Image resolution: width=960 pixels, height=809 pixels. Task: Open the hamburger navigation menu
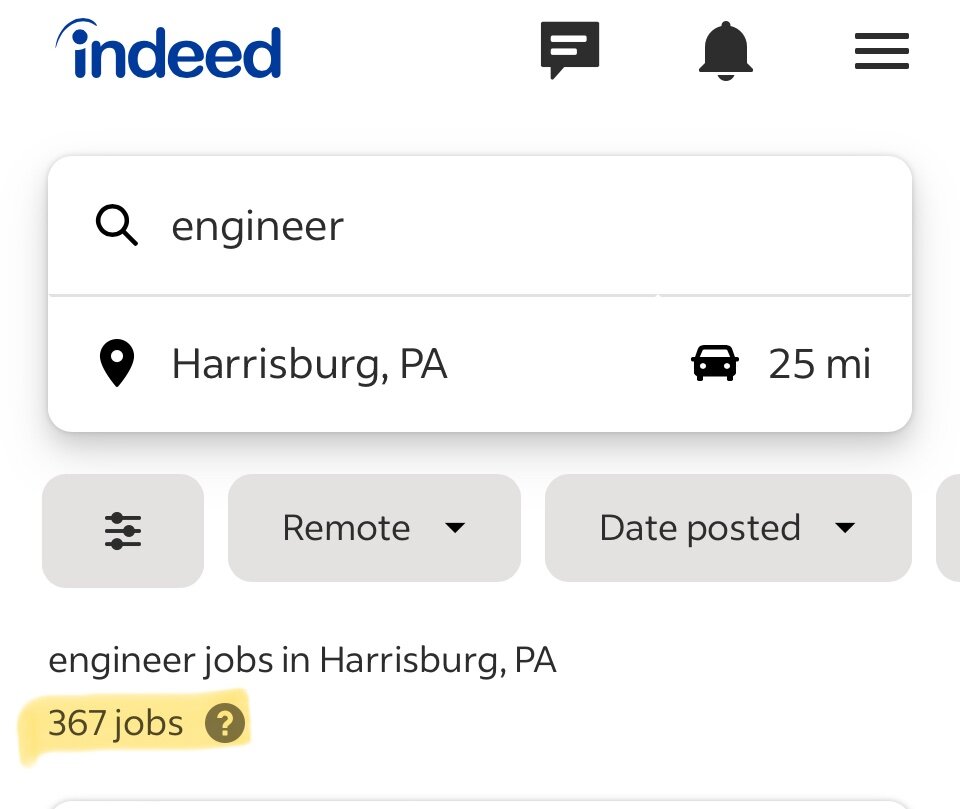tap(881, 51)
